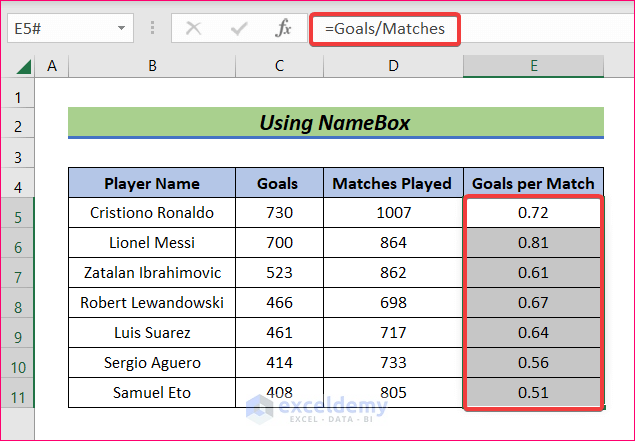Select column D header
The width and height of the screenshot is (635, 441).
393,67
